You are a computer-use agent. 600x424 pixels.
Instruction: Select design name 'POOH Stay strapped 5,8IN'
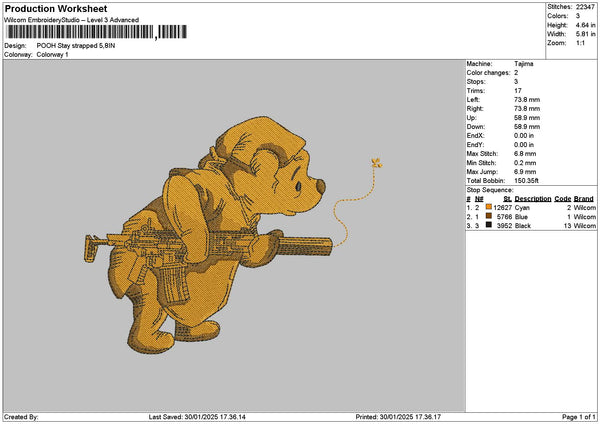[76, 46]
